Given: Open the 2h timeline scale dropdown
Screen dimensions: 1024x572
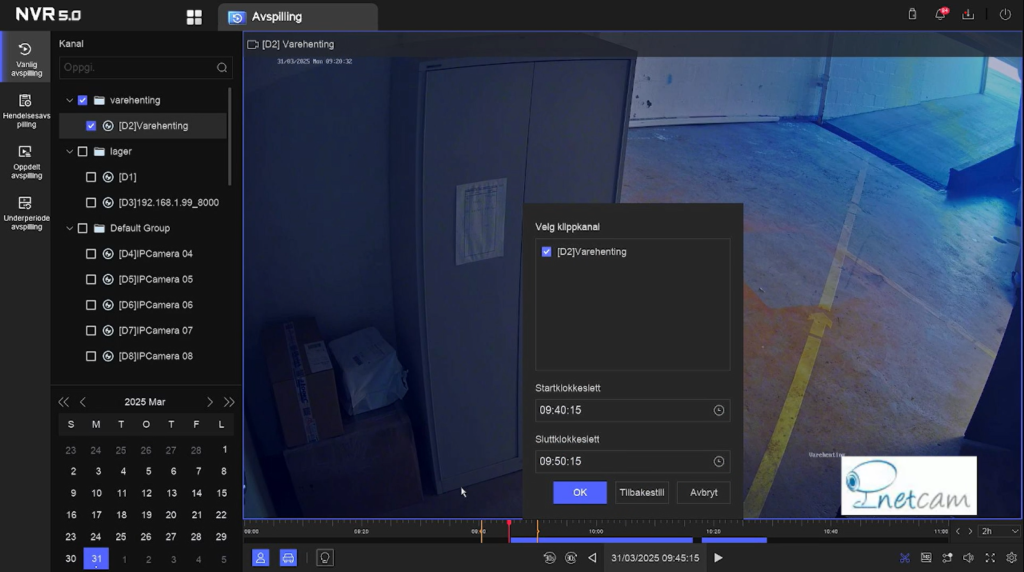Looking at the screenshot, I should [999, 532].
